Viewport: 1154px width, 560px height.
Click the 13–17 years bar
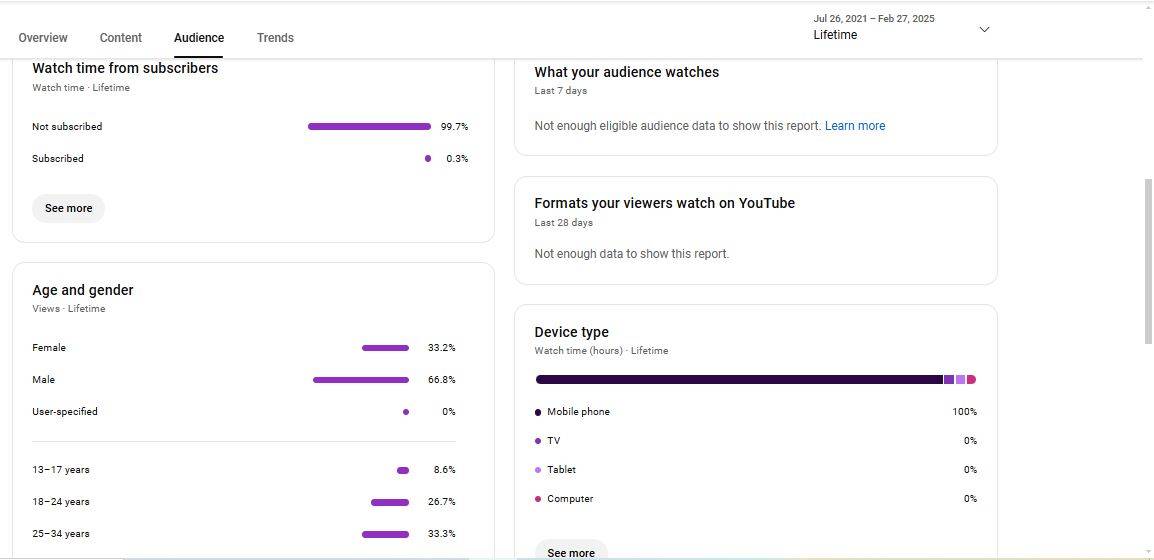(403, 470)
